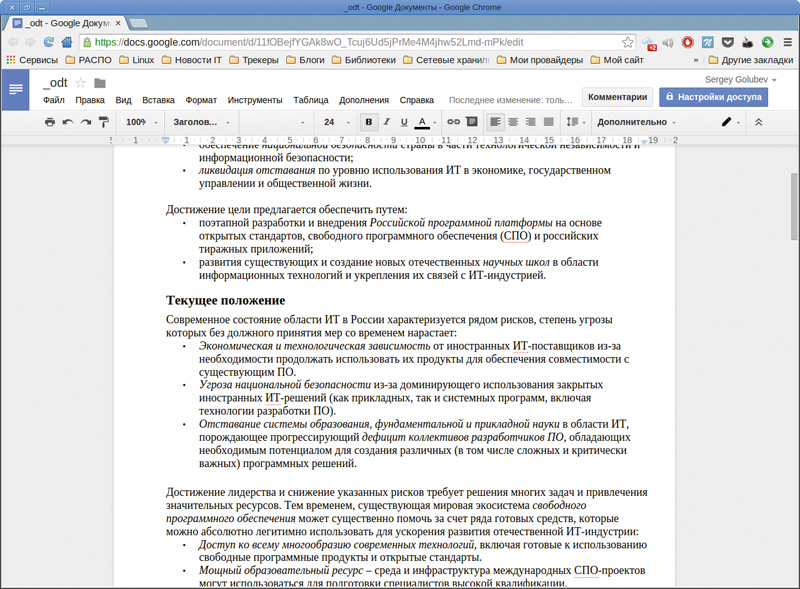Screen dimensions: 800x589
Task: Toggle bold formatting
Action: [x=368, y=122]
